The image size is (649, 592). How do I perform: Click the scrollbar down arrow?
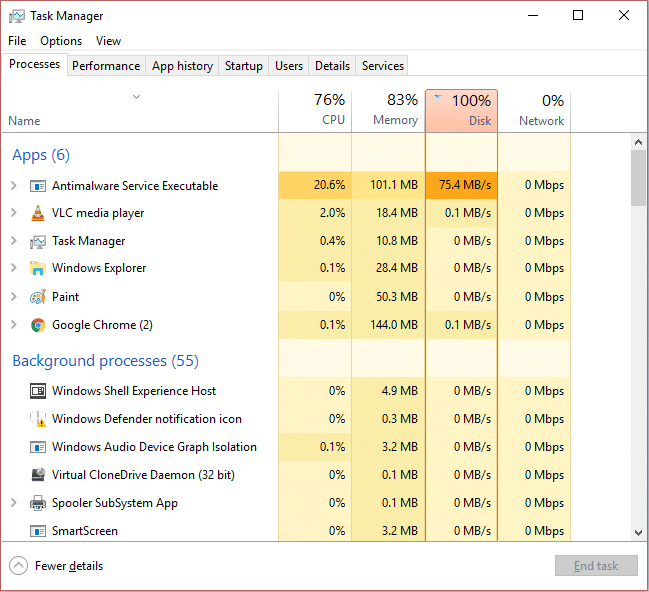click(x=638, y=532)
